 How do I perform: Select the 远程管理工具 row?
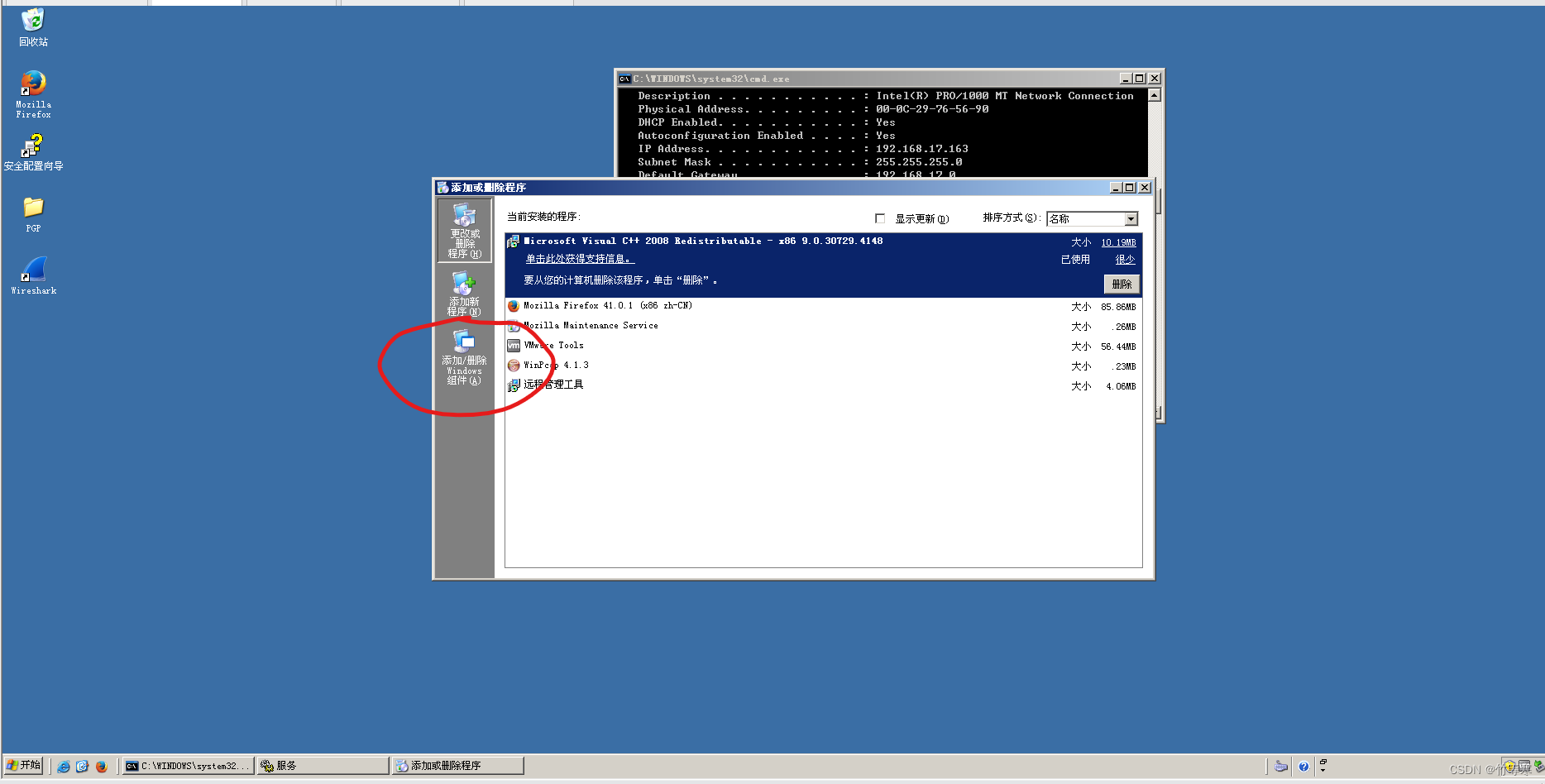click(823, 385)
